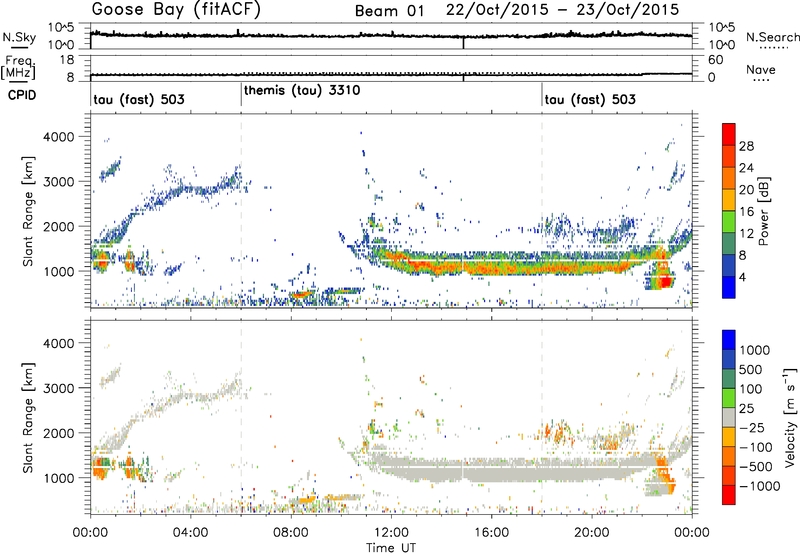Click the orange echo streak near 08:30 in power panel
800x554 pixels.
pyautogui.click(x=302, y=294)
